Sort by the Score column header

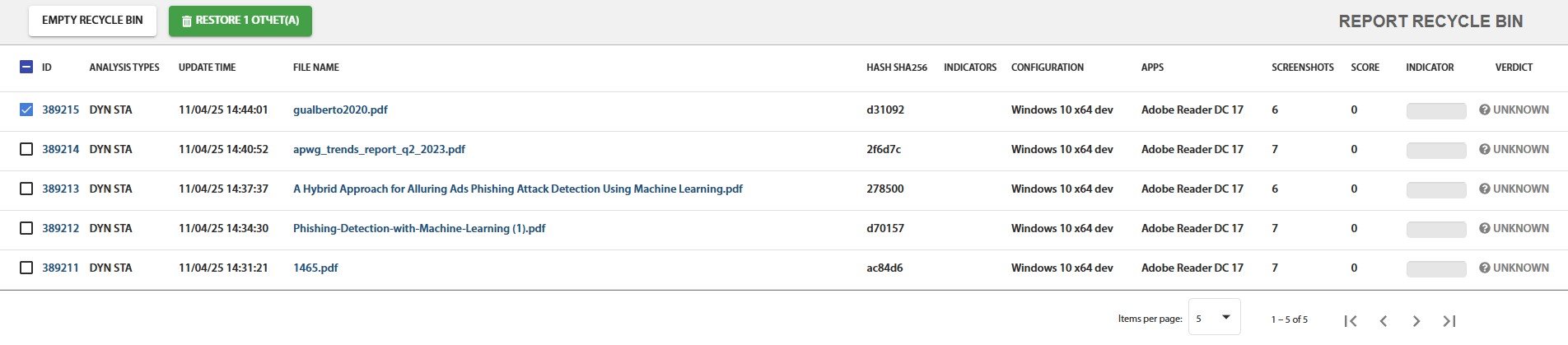coord(1365,68)
